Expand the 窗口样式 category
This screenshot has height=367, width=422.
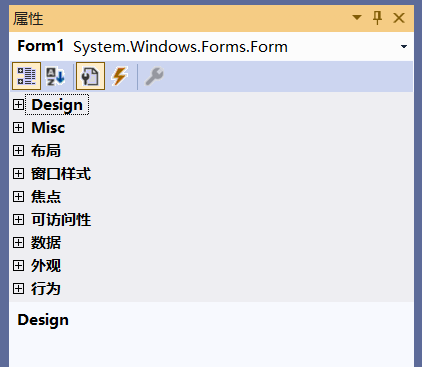(x=18, y=174)
